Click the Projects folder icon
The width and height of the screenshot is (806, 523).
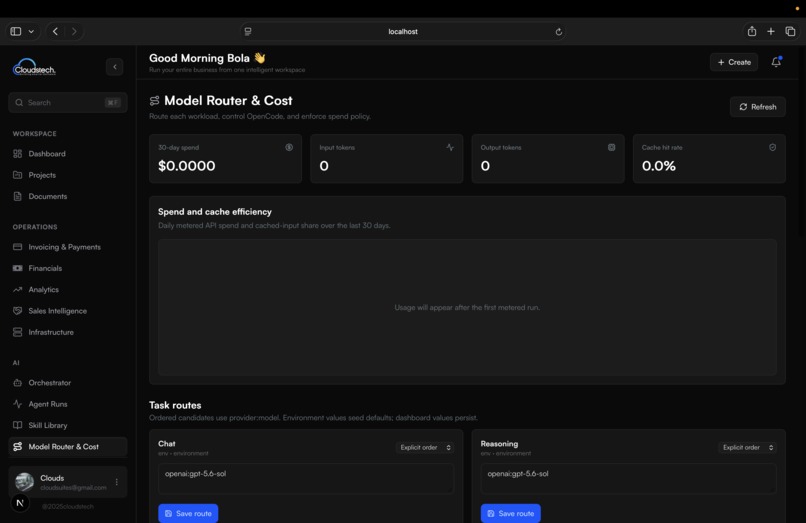tap(17, 175)
